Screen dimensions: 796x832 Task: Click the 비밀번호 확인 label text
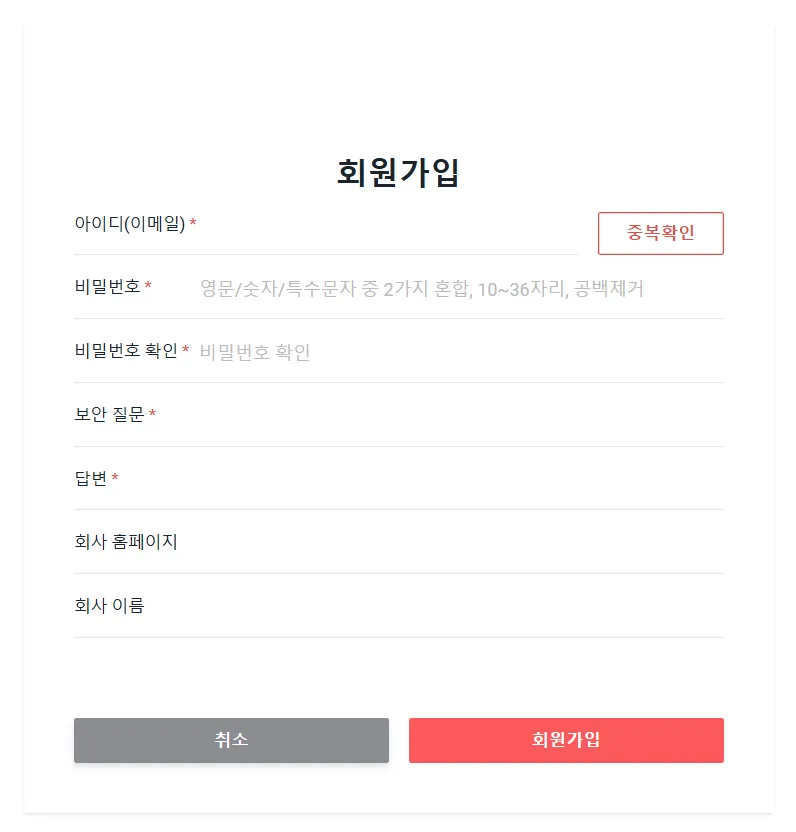click(x=126, y=351)
